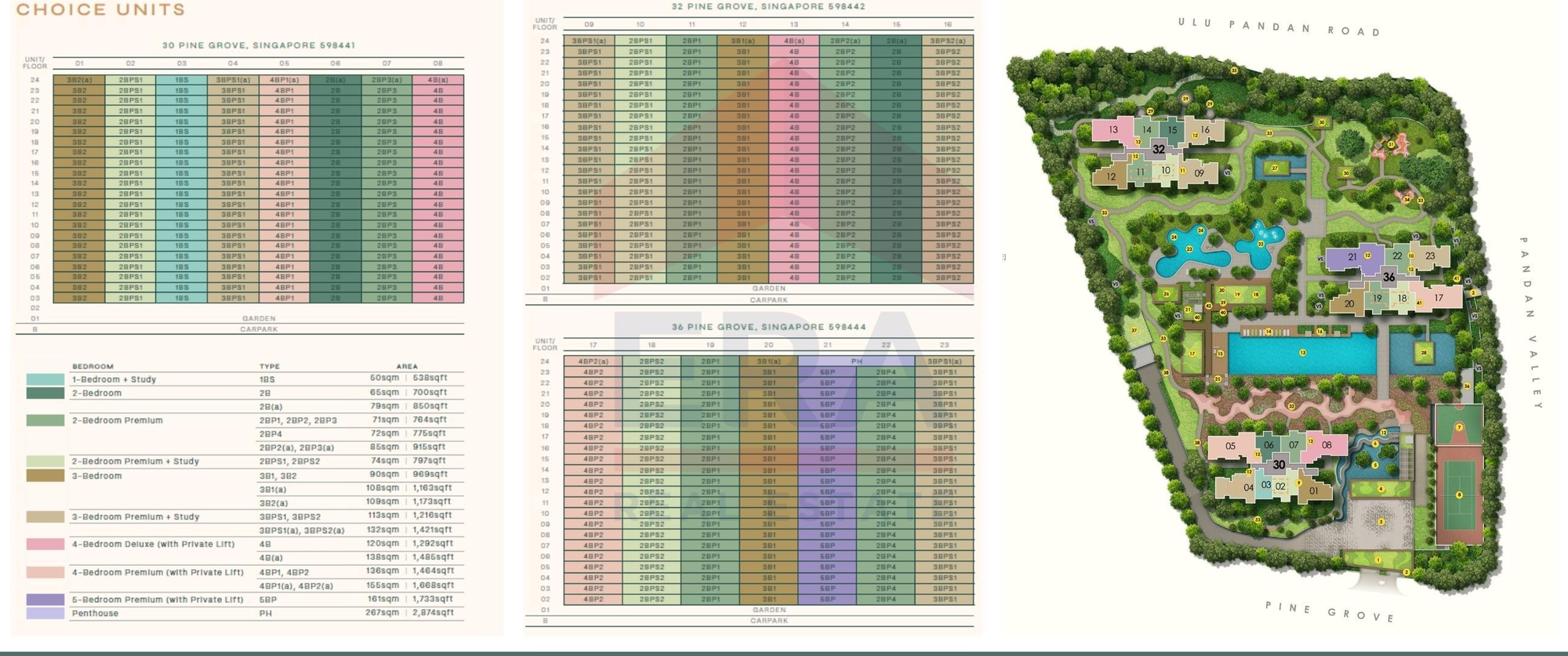Select pink unit '08' footprint on site plan
This screenshot has width=1568, height=656.
click(x=1327, y=444)
